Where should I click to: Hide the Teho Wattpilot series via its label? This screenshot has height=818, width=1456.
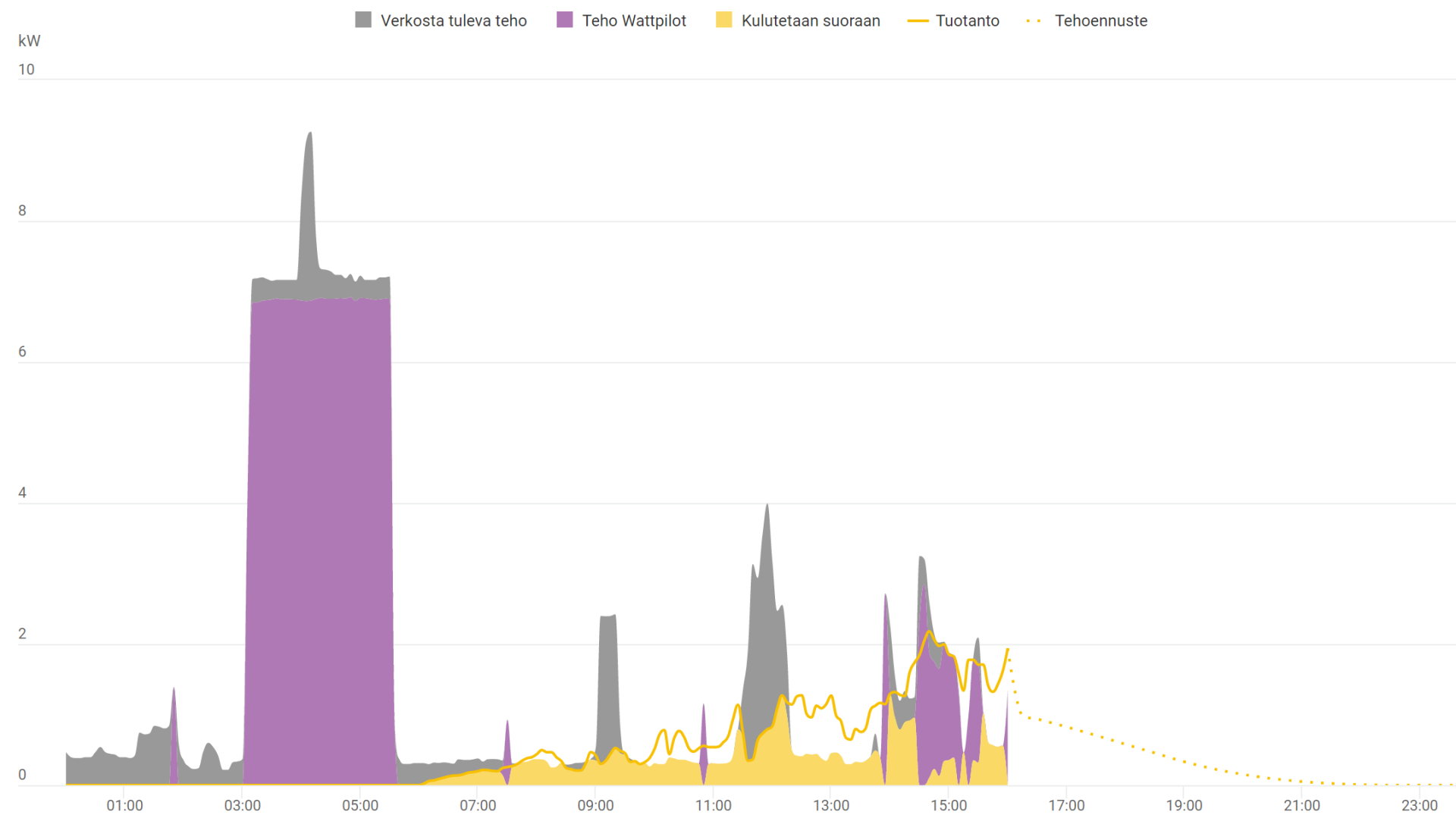click(634, 21)
